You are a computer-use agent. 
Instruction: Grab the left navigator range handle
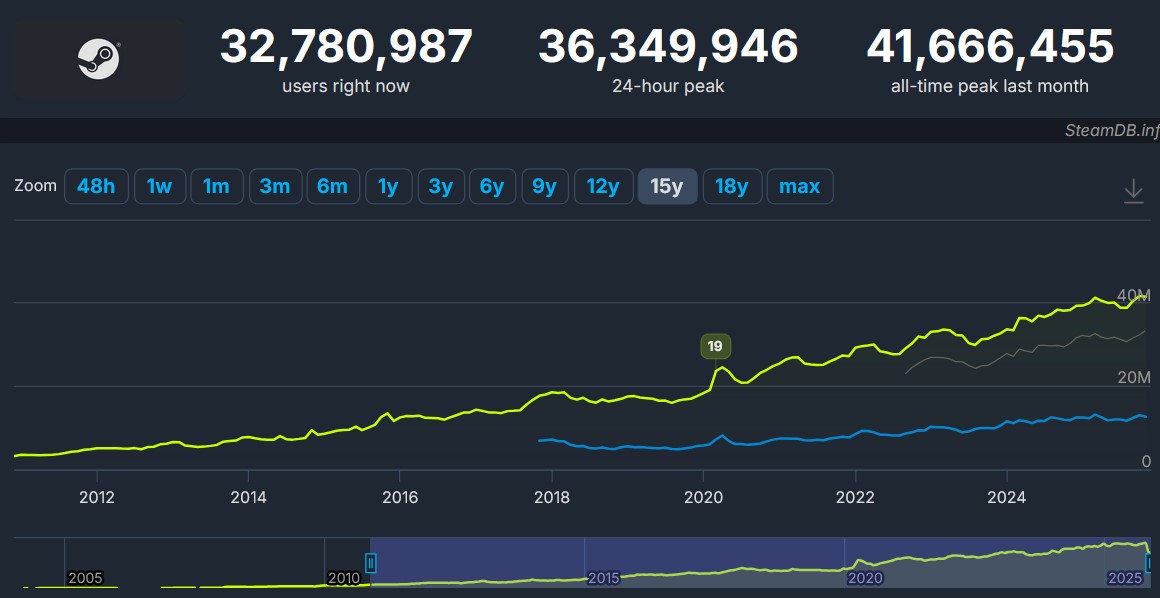(x=371, y=564)
